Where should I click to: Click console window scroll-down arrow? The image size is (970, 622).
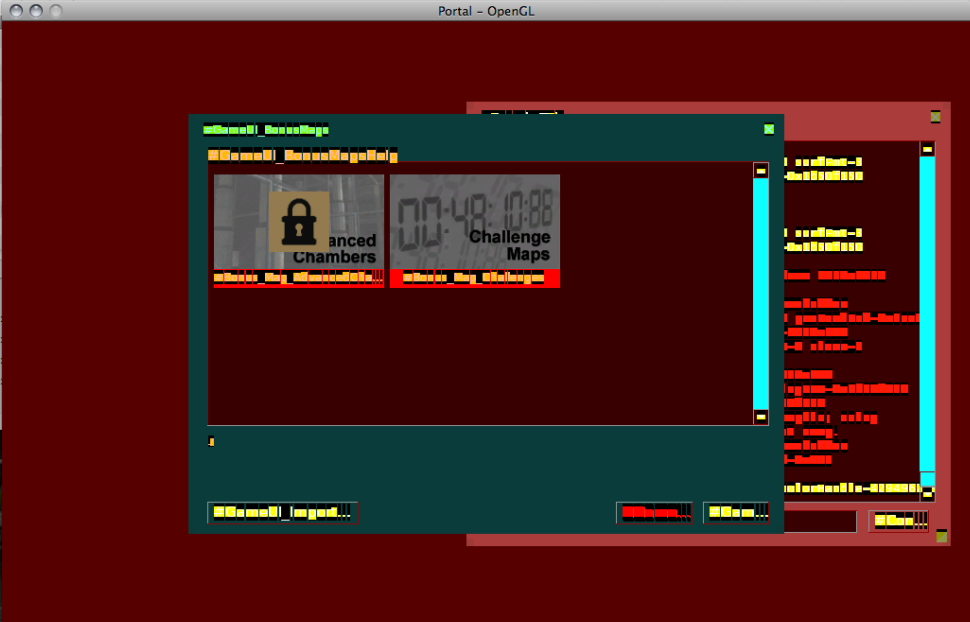tap(927, 494)
